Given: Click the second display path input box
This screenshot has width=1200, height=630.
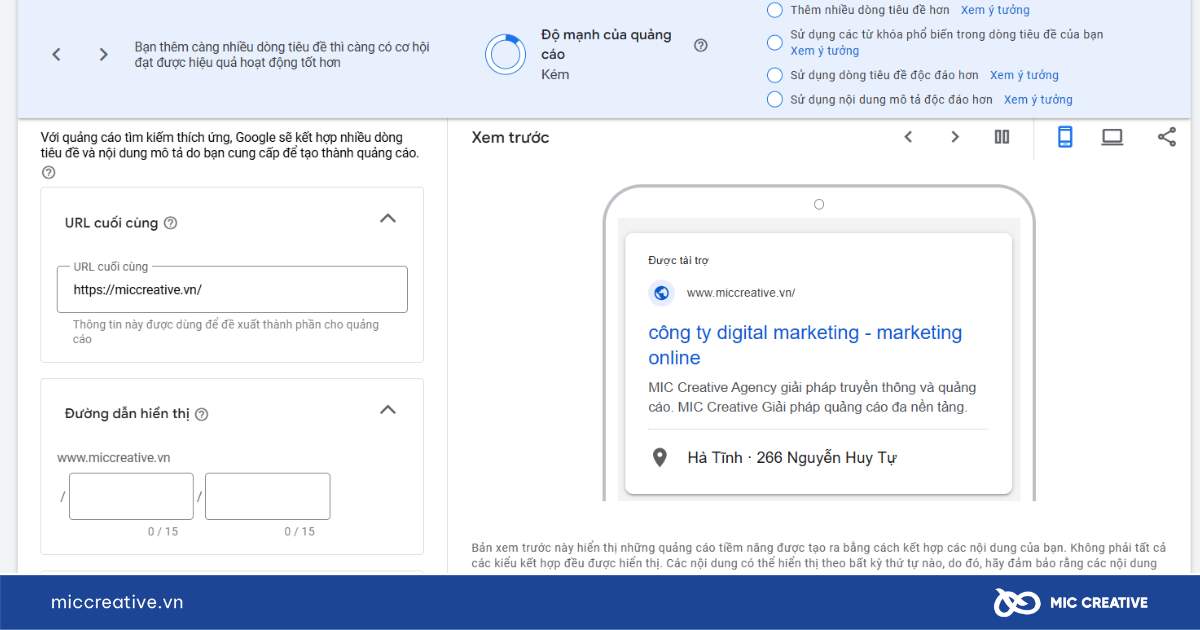Looking at the screenshot, I should tap(267, 496).
